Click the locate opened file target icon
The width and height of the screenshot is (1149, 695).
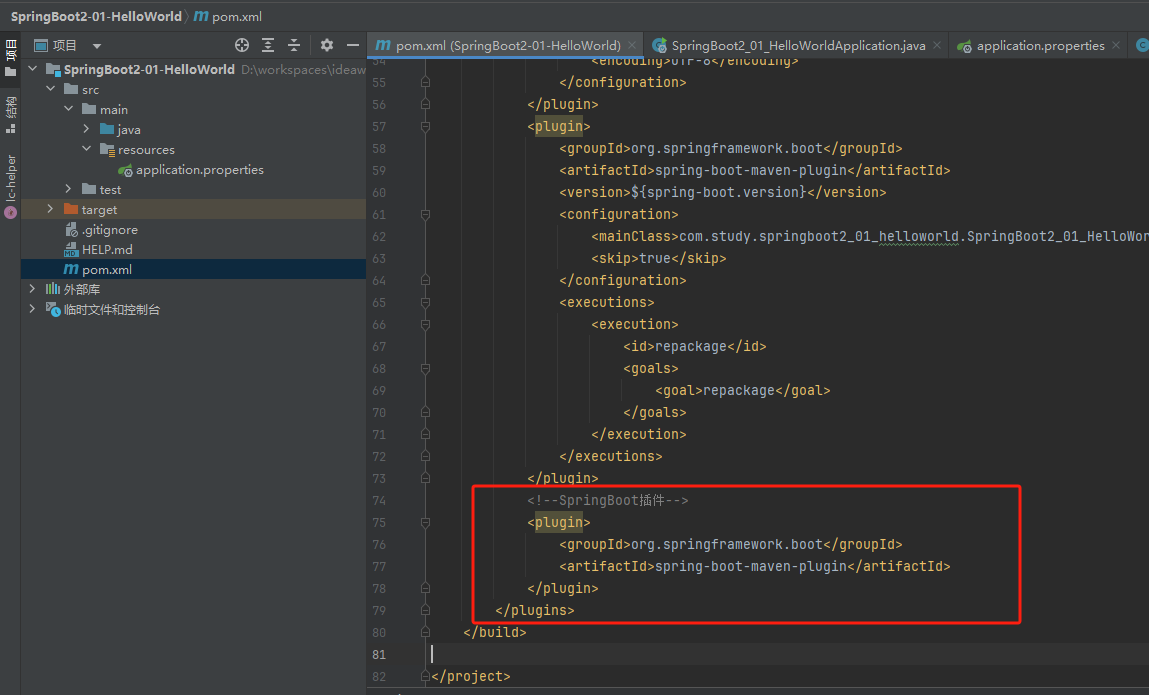242,45
